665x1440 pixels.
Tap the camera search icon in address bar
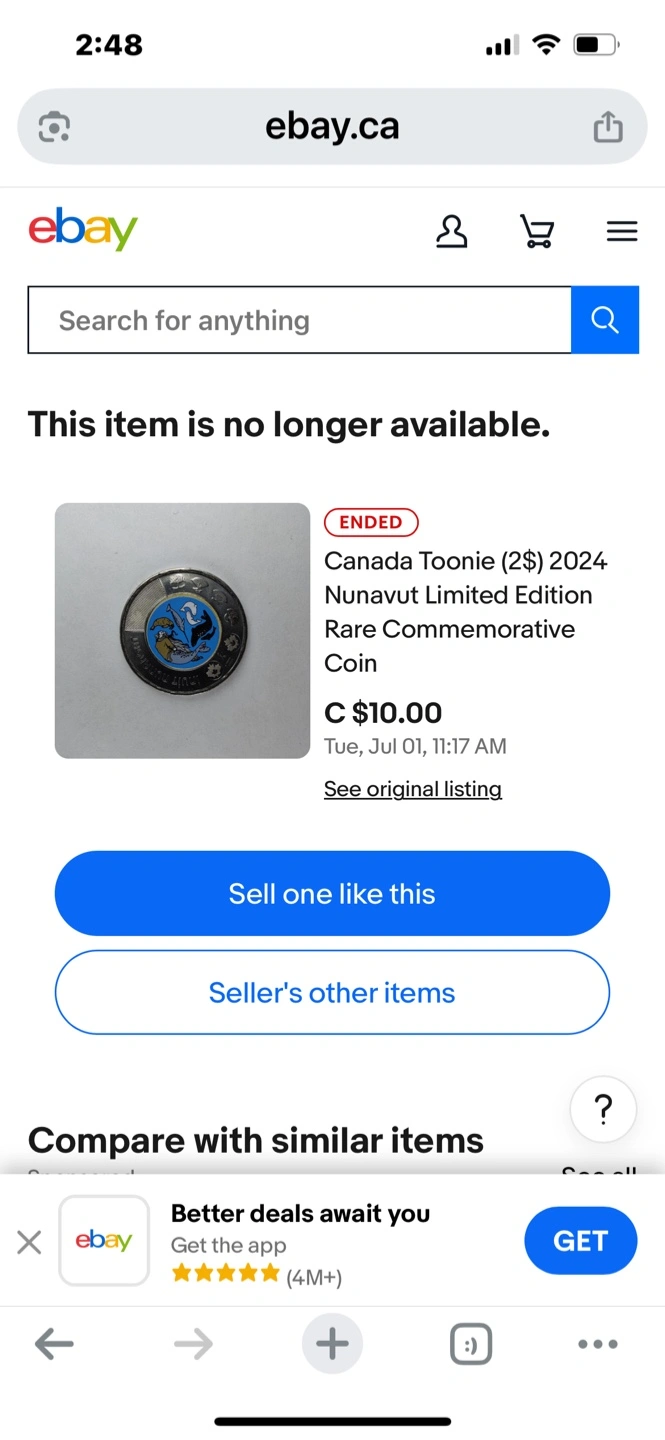54,127
